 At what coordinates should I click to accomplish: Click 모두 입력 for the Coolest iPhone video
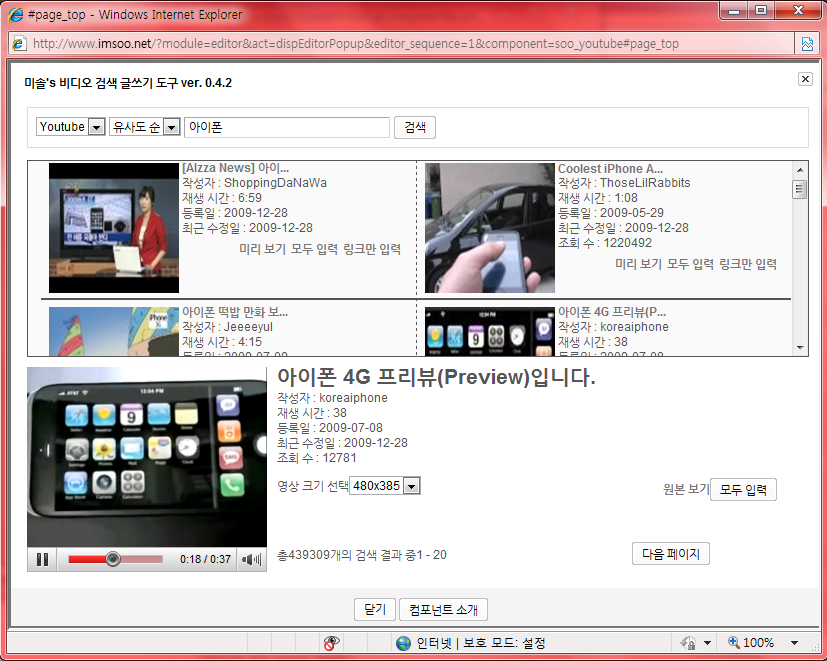(x=690, y=264)
